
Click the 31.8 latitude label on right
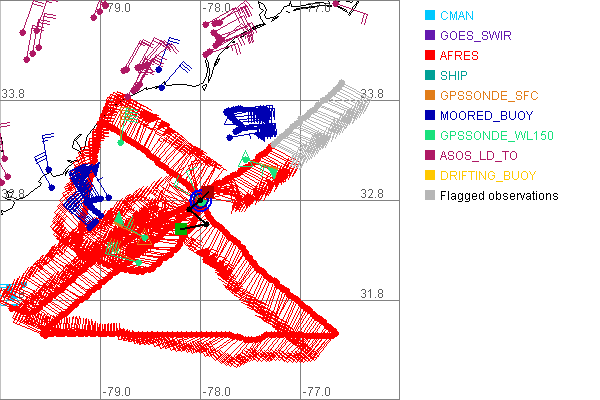point(372,293)
